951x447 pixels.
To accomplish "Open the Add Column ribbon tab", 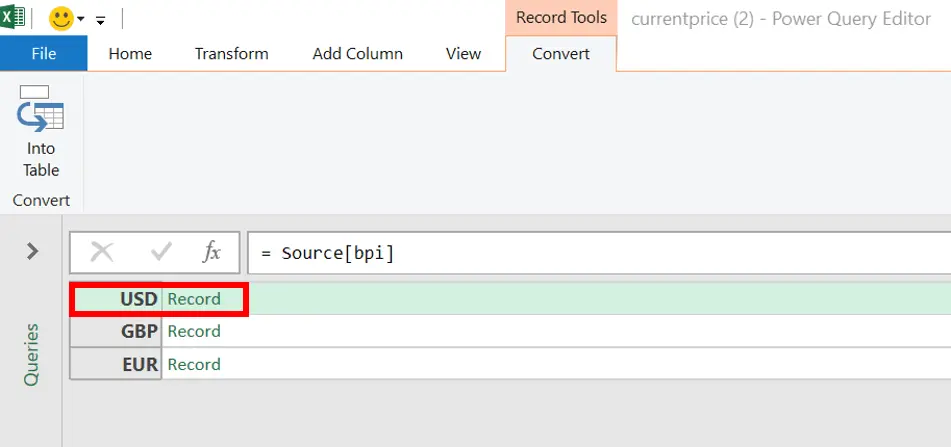I will pyautogui.click(x=357, y=53).
